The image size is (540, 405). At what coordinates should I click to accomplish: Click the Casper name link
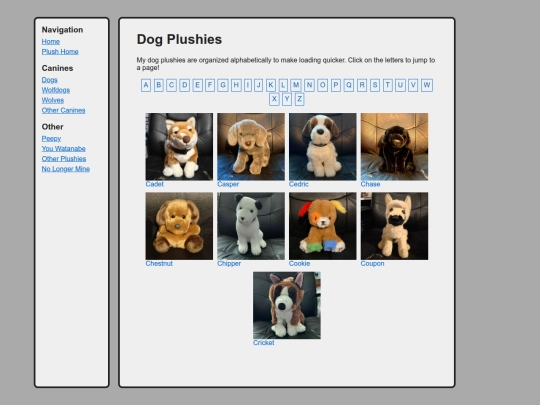pos(228,184)
